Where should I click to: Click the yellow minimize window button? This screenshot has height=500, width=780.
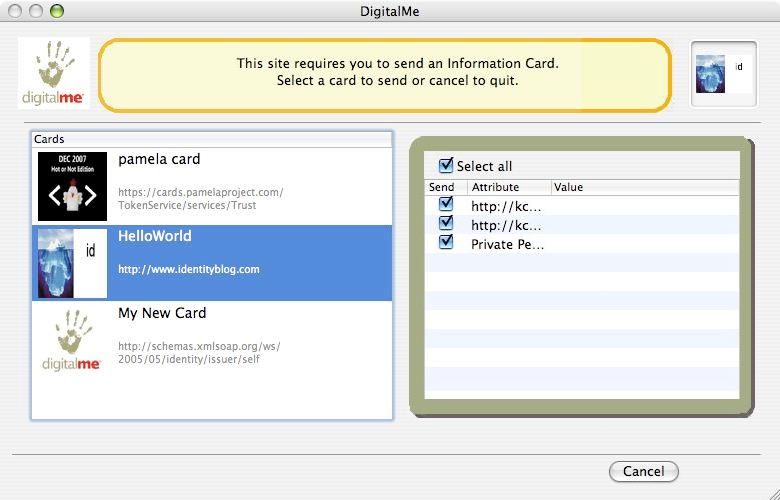pyautogui.click(x=36, y=11)
